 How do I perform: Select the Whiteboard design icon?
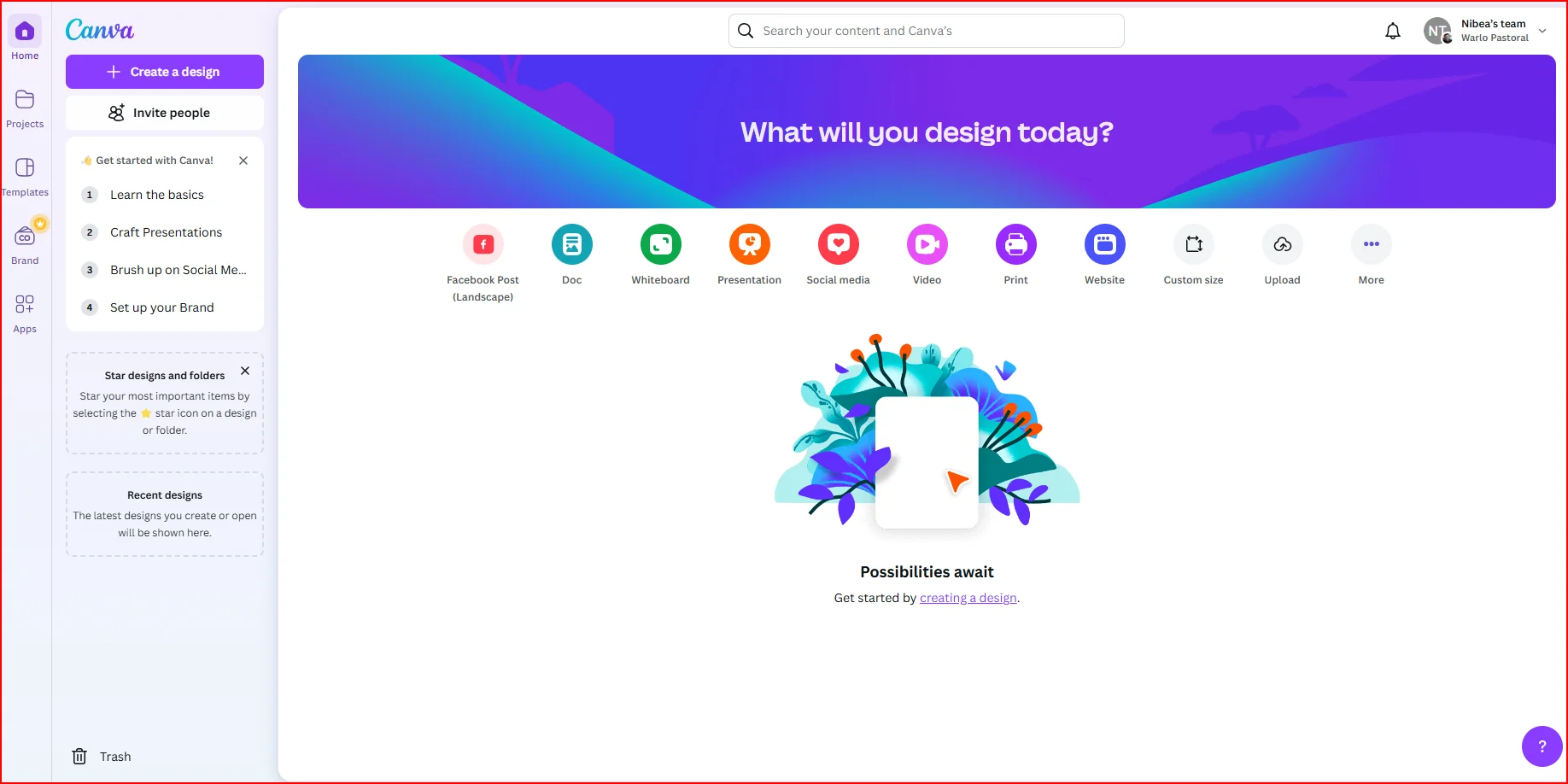(x=661, y=245)
